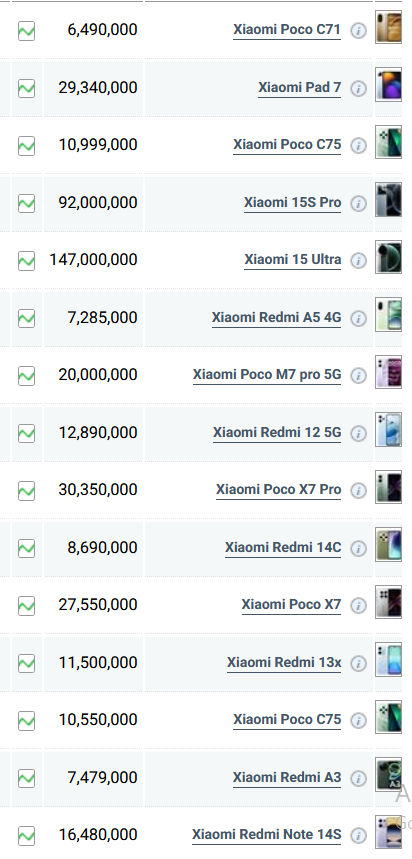Open Xiaomi Redmi A3 phone thumbnail

388,774
